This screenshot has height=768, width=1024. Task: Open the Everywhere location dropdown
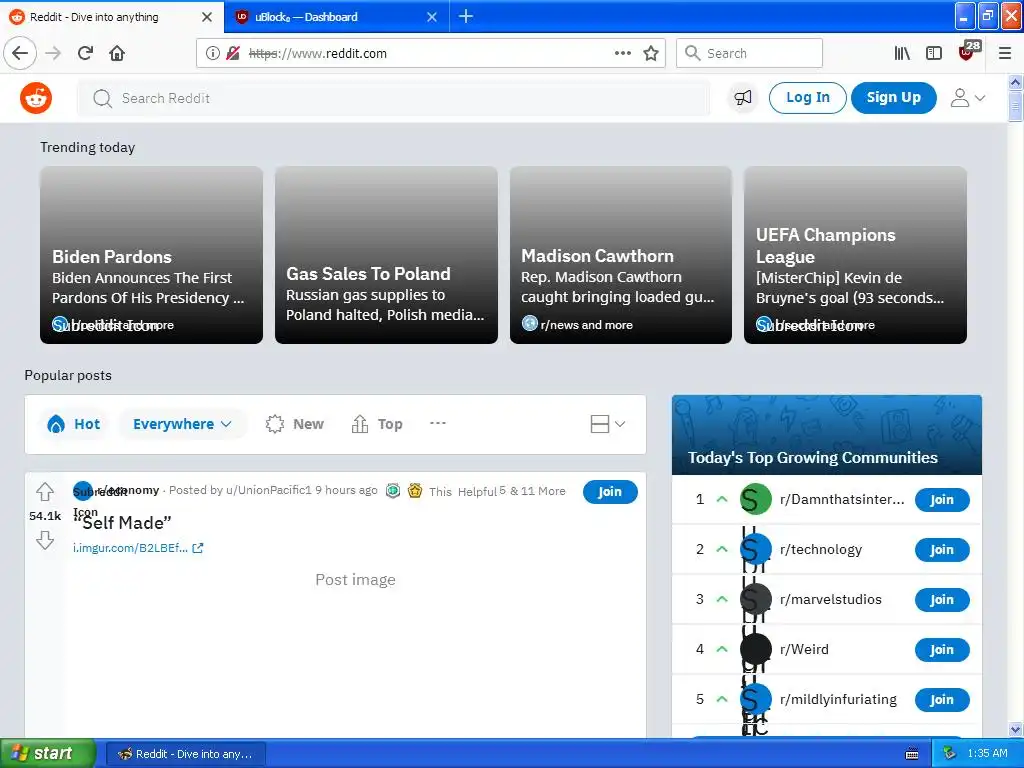pyautogui.click(x=182, y=424)
